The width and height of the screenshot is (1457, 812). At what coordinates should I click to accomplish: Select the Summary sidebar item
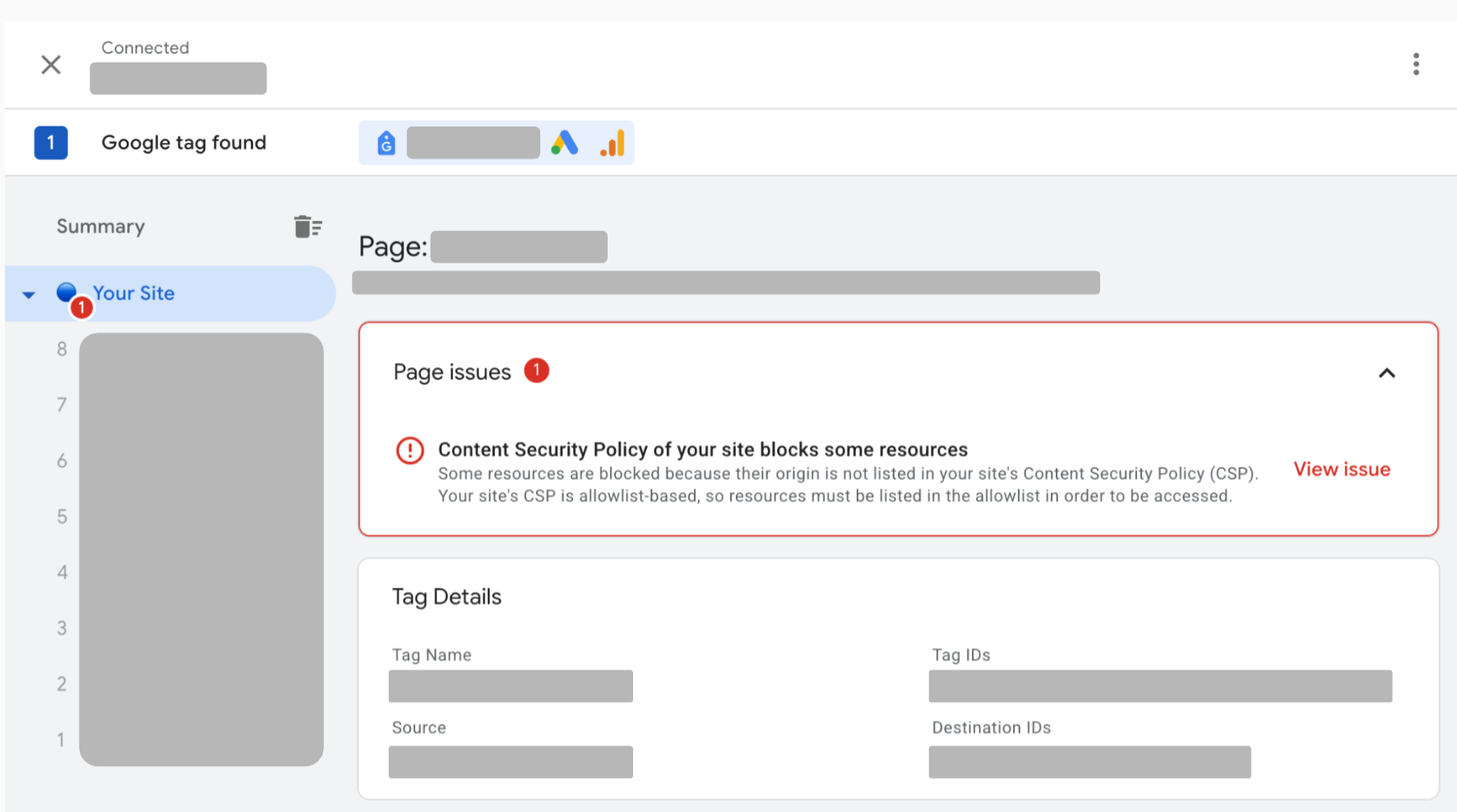tap(100, 226)
